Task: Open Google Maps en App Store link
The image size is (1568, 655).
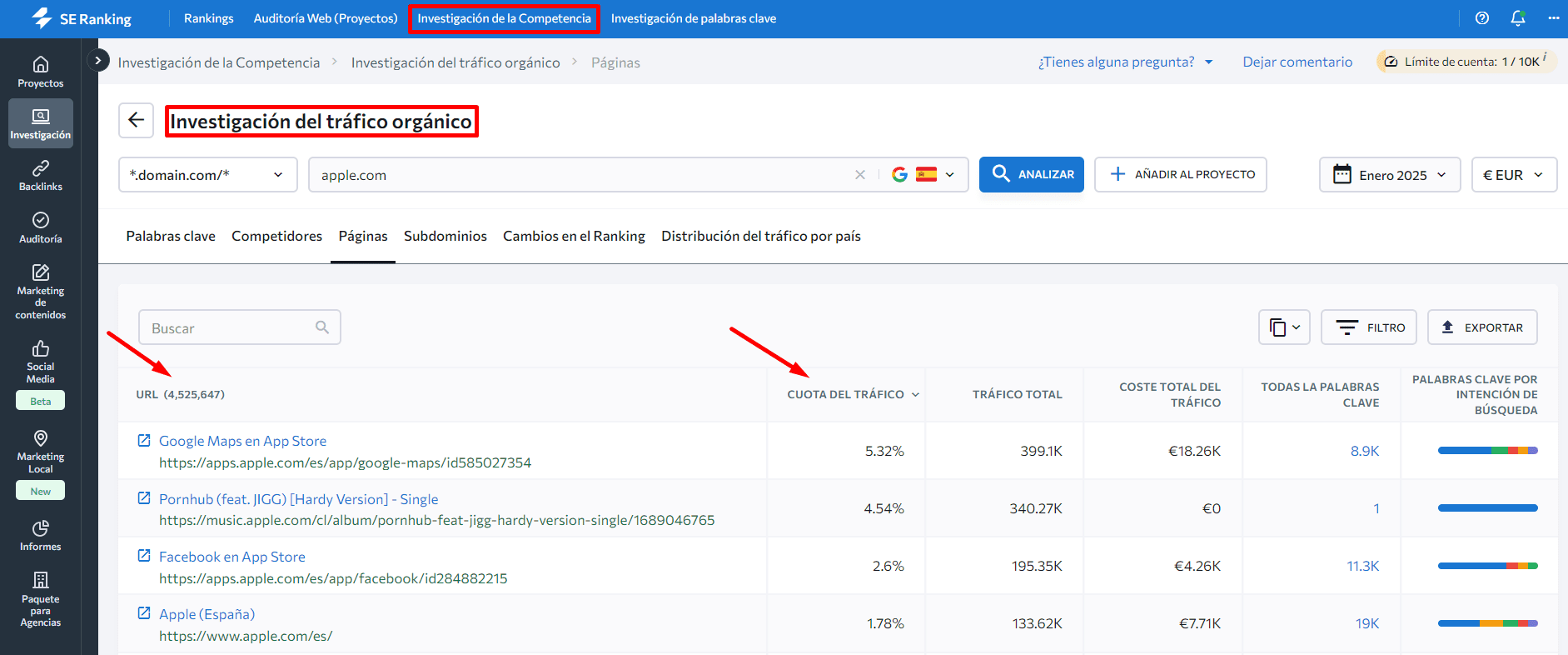Action: tap(242, 441)
